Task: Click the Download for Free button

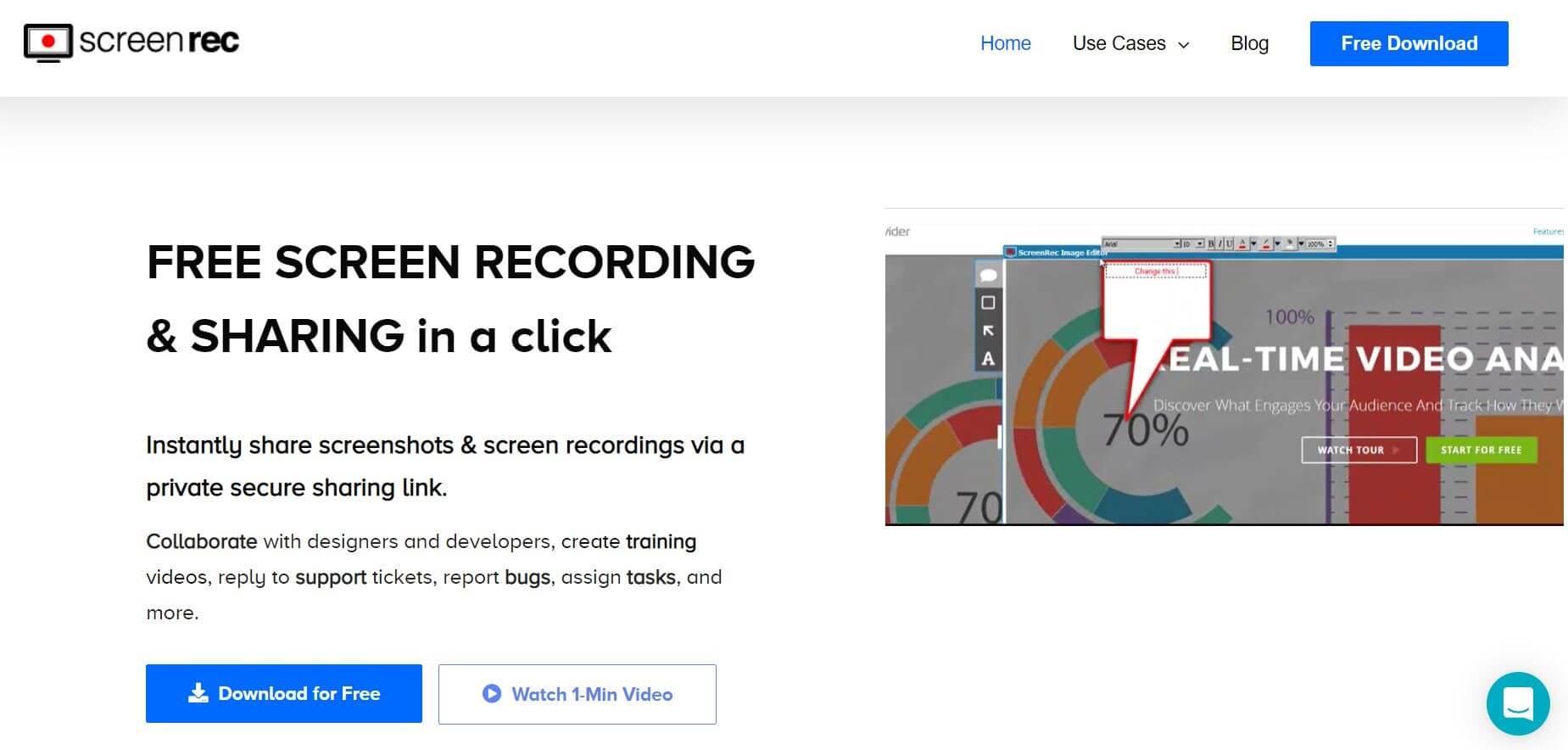Action: [284, 694]
